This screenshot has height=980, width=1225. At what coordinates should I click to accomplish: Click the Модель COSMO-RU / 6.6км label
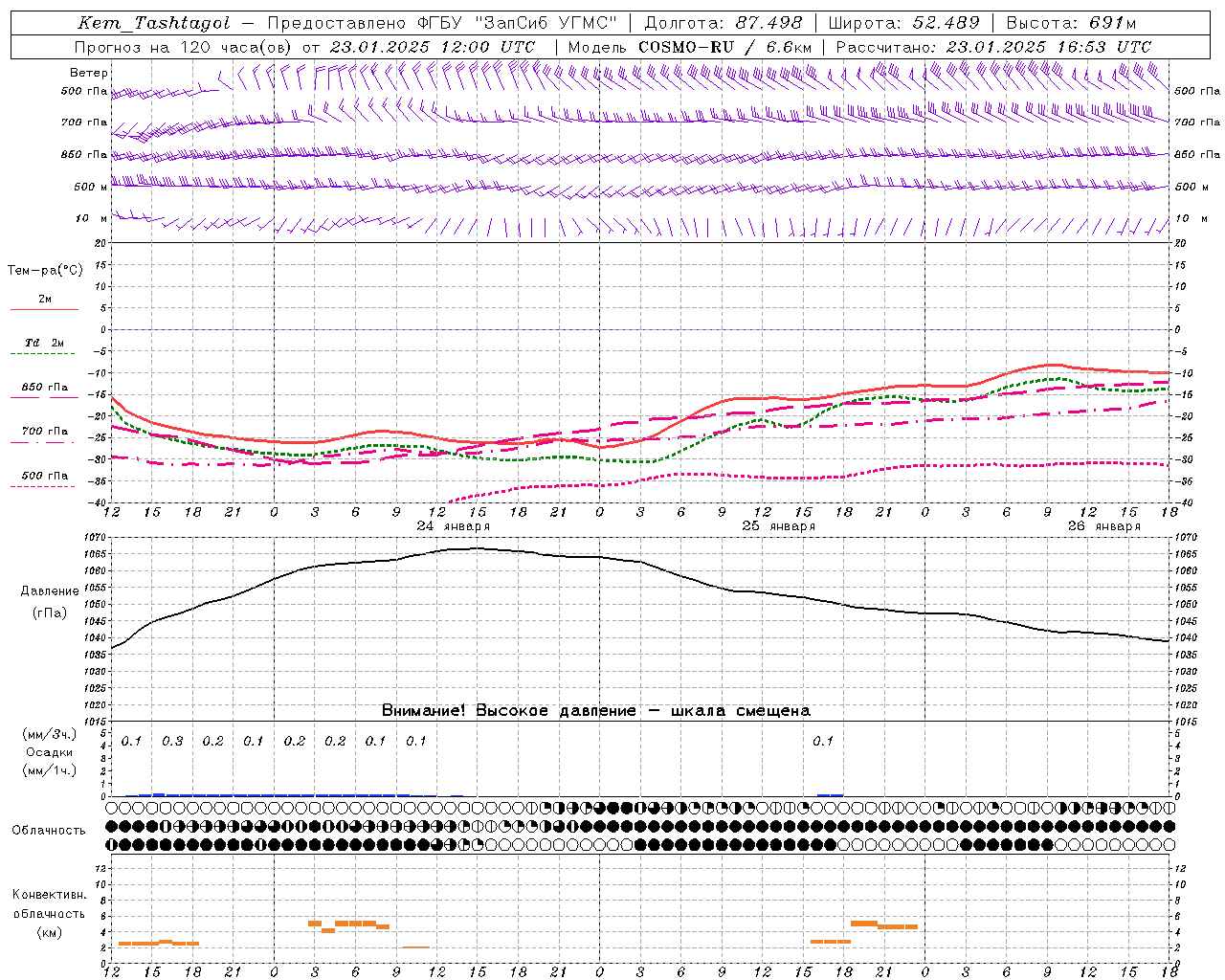click(x=689, y=46)
